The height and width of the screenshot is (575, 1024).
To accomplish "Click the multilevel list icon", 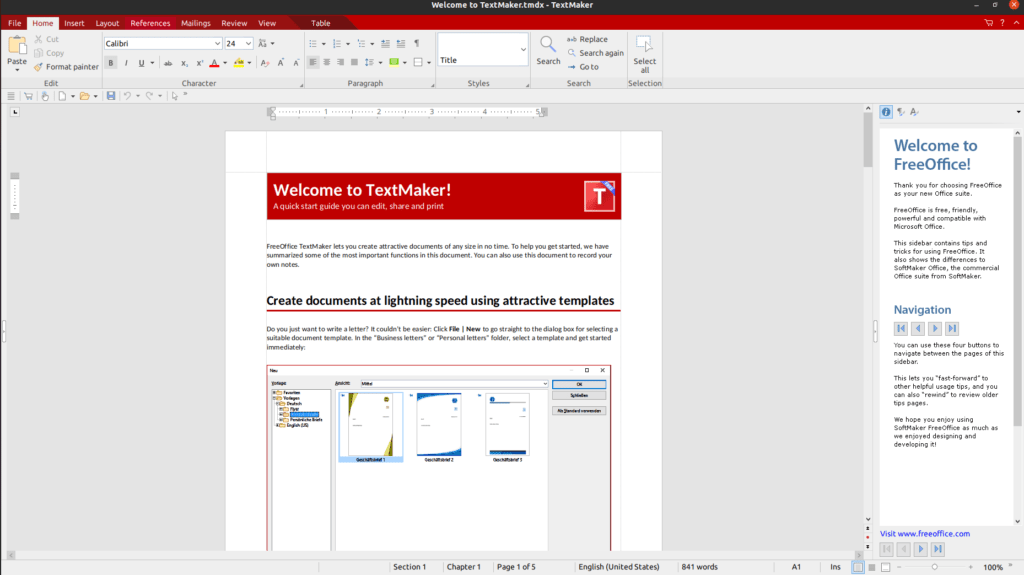I will click(x=361, y=44).
